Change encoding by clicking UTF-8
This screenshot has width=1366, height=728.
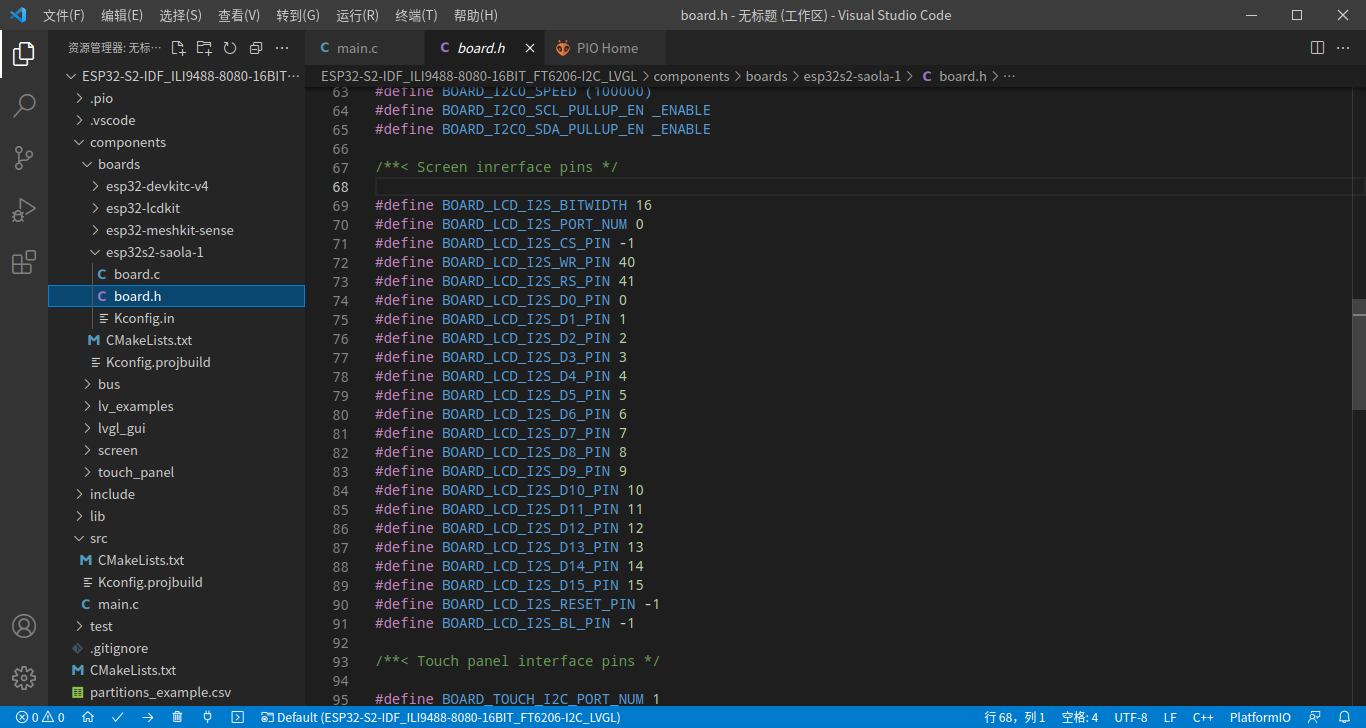point(1131,717)
